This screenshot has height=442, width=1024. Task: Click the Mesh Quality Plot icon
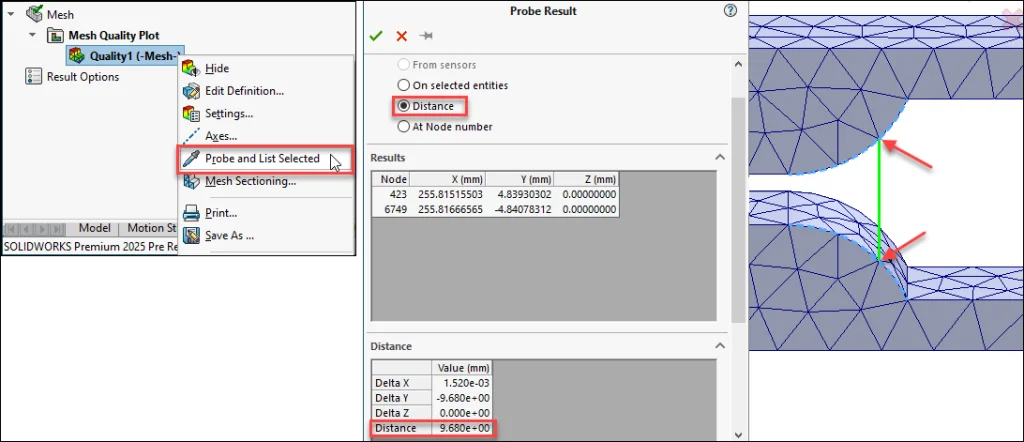tap(56, 35)
